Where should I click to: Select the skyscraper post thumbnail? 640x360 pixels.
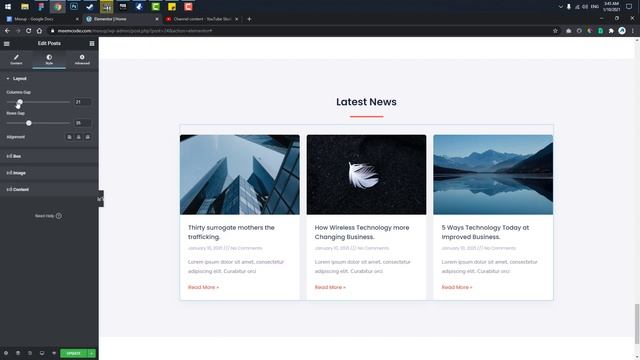pyautogui.click(x=240, y=175)
